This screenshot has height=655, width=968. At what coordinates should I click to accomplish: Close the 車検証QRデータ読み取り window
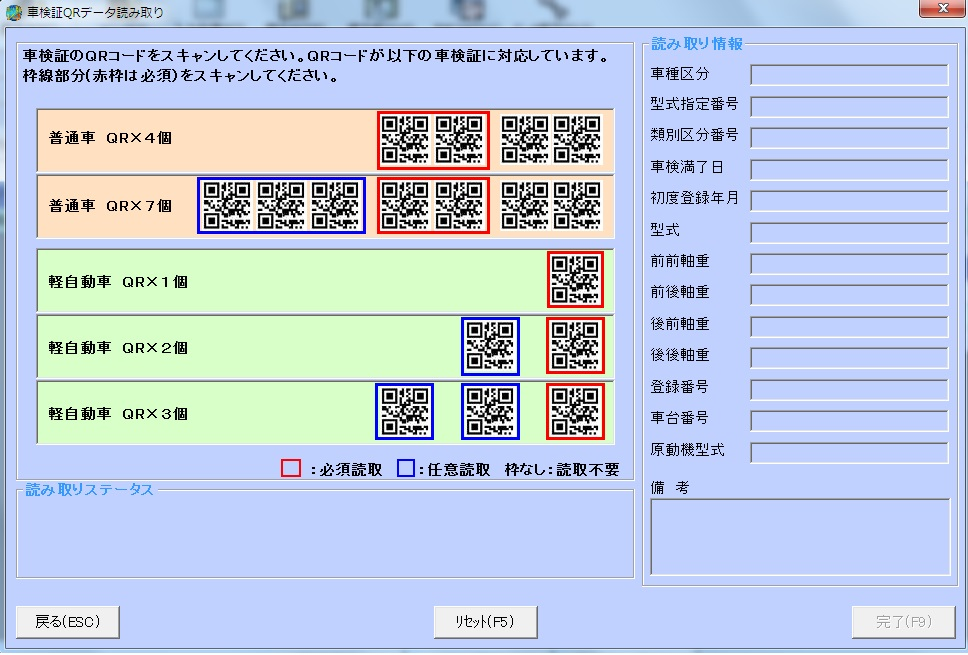tap(943, 8)
